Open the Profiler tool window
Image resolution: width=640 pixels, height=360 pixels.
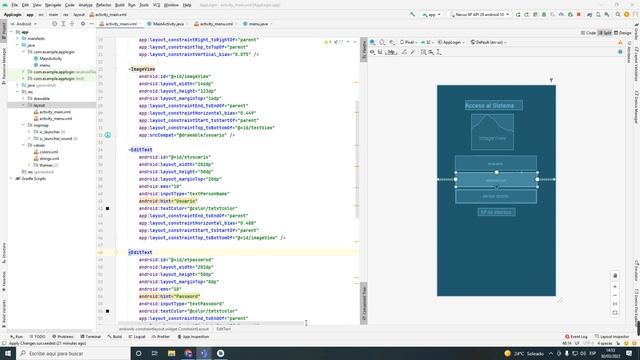point(161,337)
